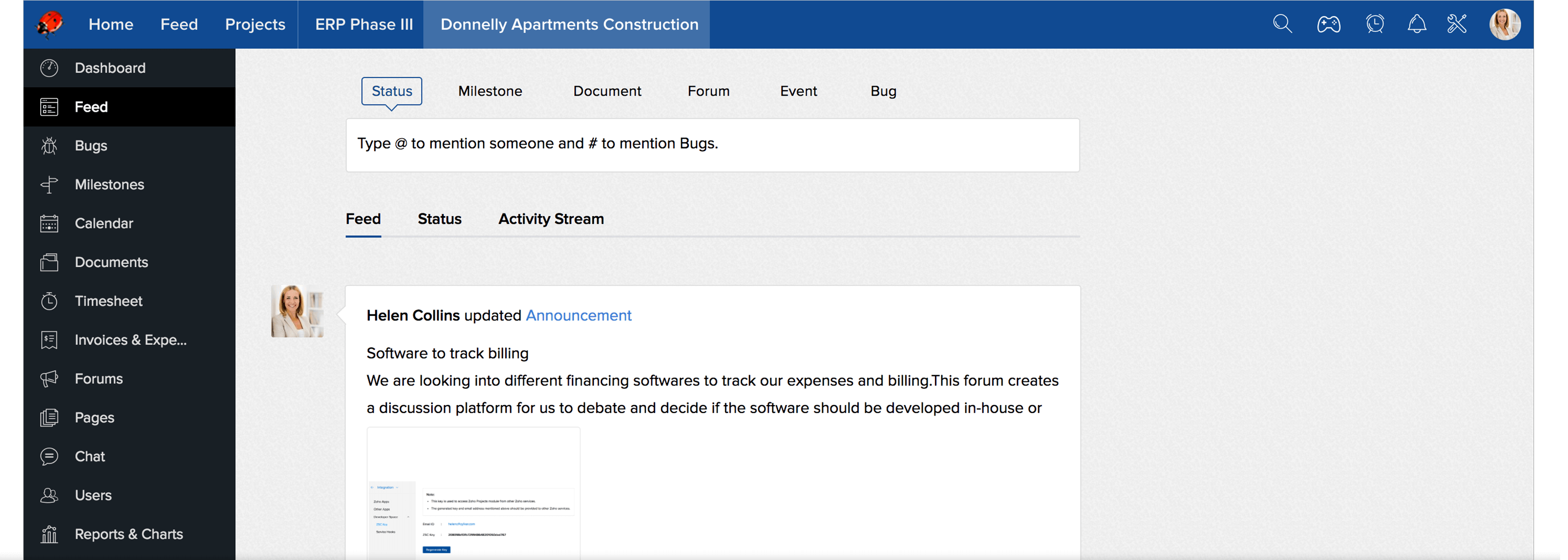Click the Reports & Charts icon

(49, 534)
